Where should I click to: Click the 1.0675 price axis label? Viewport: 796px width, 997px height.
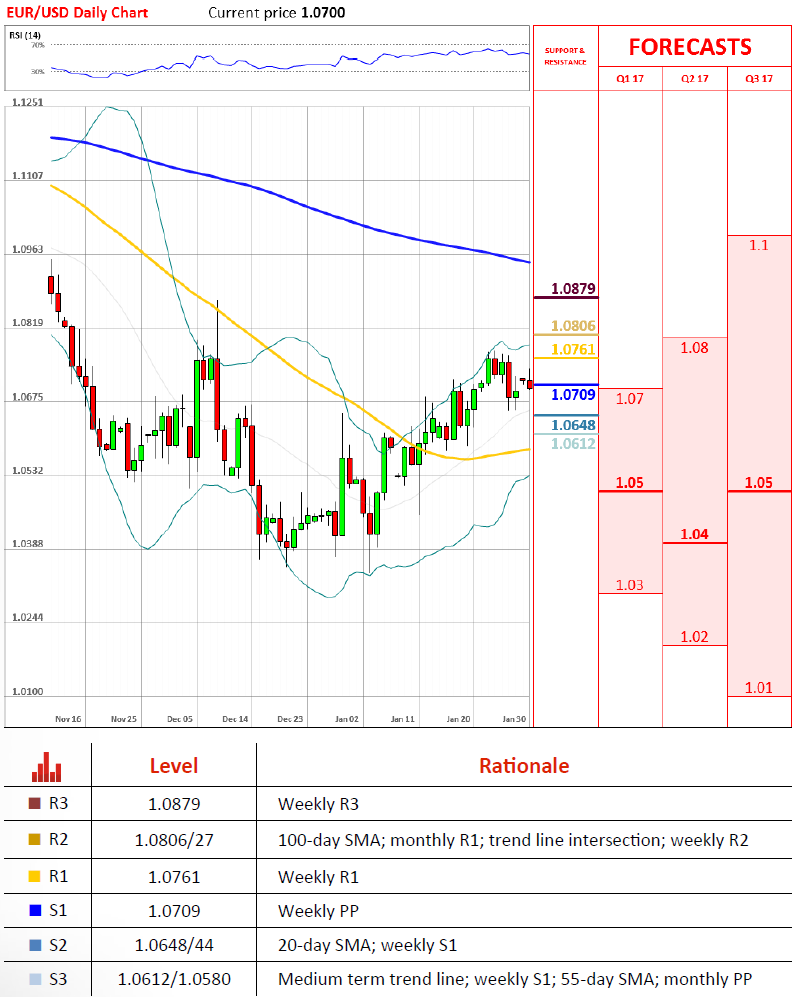coord(28,397)
